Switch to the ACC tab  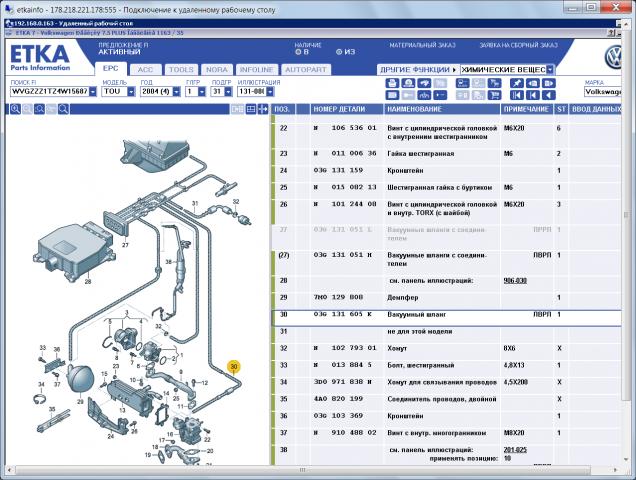pos(146,70)
